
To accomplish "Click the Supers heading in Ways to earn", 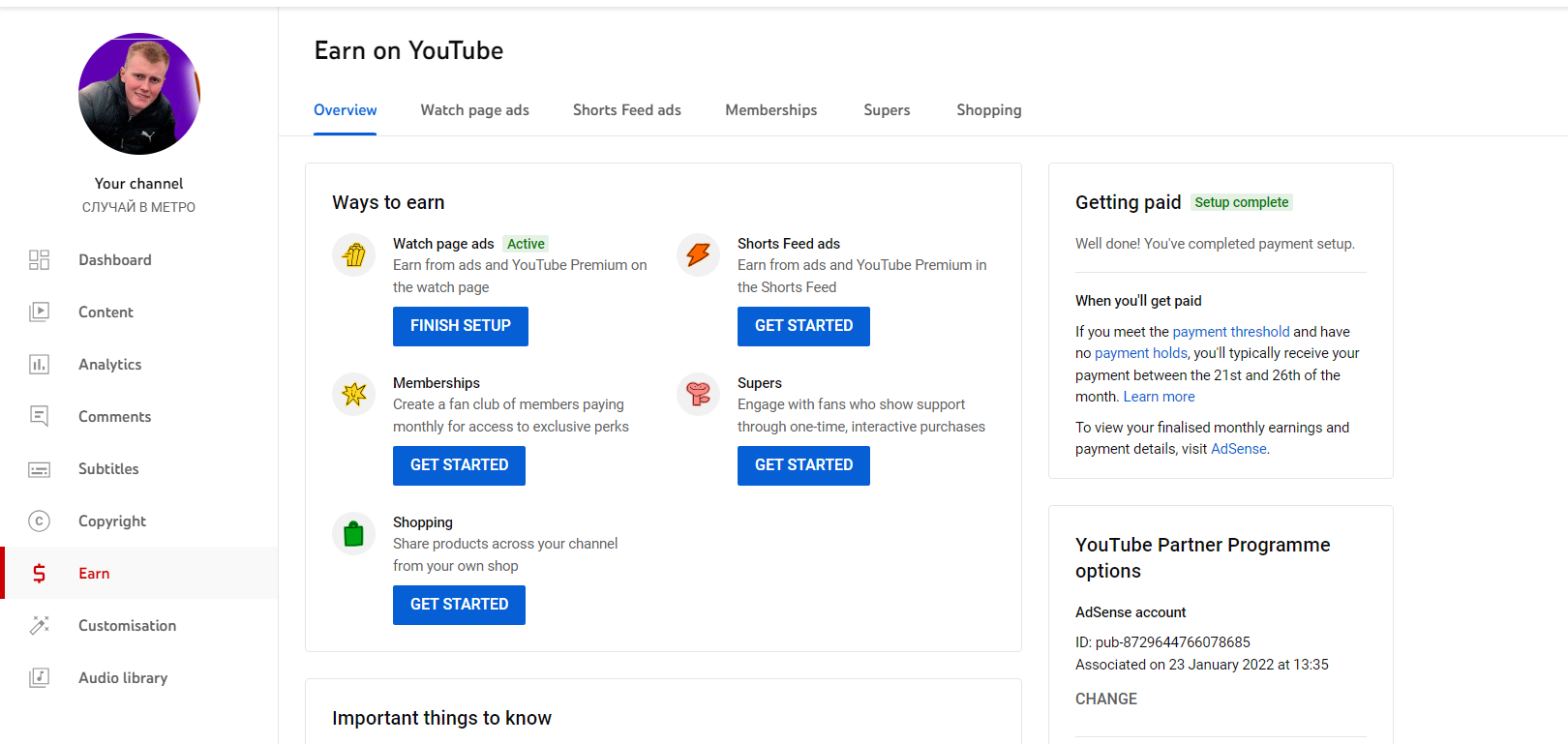I will click(x=760, y=383).
